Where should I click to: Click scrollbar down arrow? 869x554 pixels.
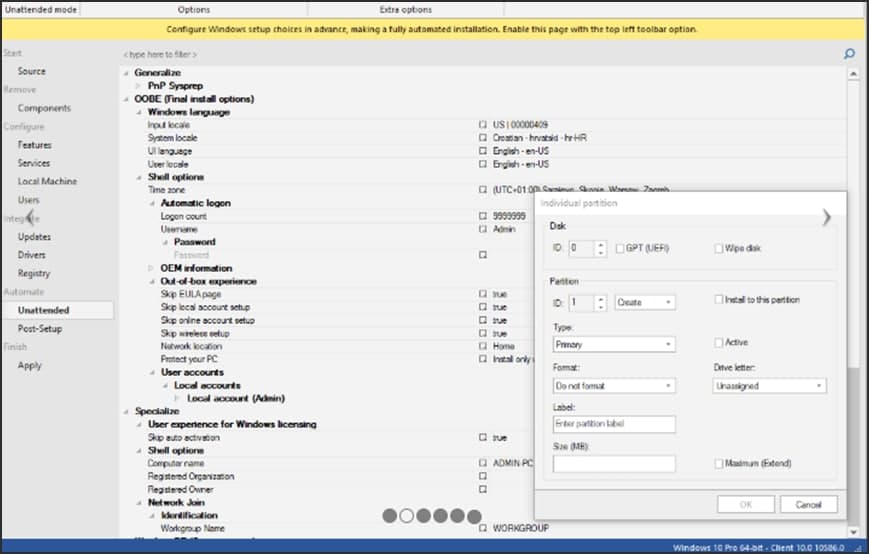click(853, 532)
